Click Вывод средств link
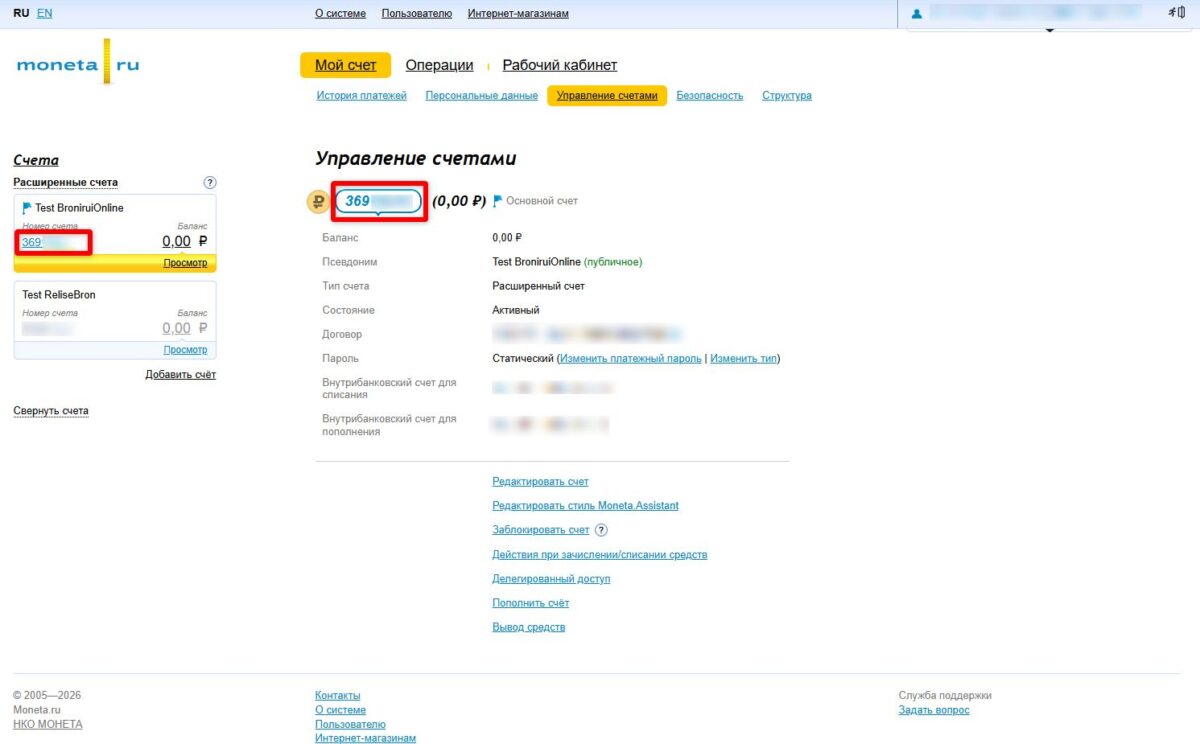Image resolution: width=1200 pixels, height=744 pixels. pos(528,627)
